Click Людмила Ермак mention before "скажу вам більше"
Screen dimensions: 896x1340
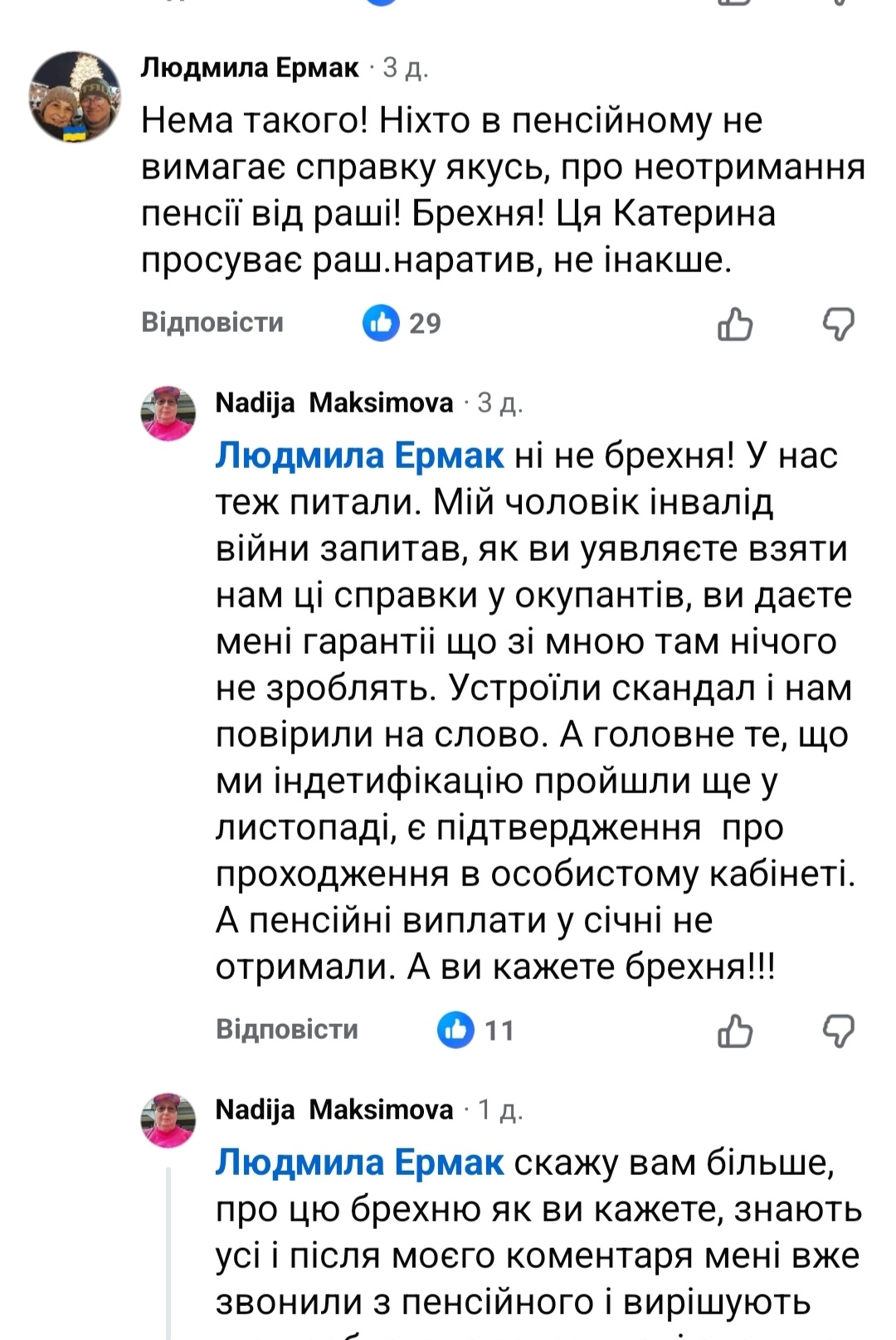pyautogui.click(x=359, y=1163)
